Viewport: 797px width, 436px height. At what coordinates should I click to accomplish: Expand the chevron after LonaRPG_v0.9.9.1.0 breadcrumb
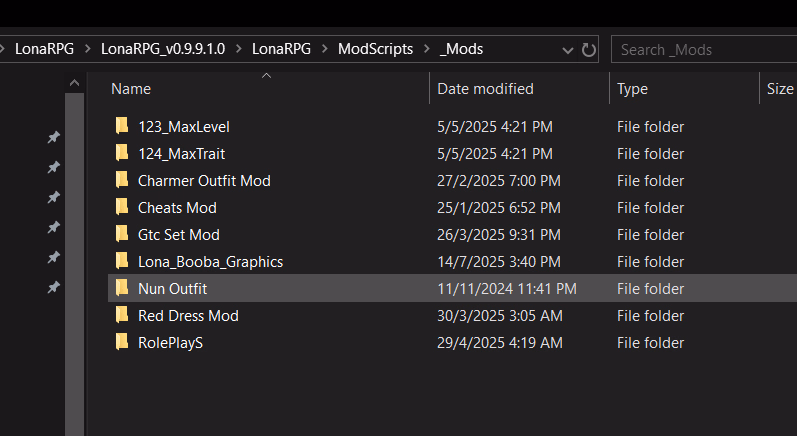(239, 49)
